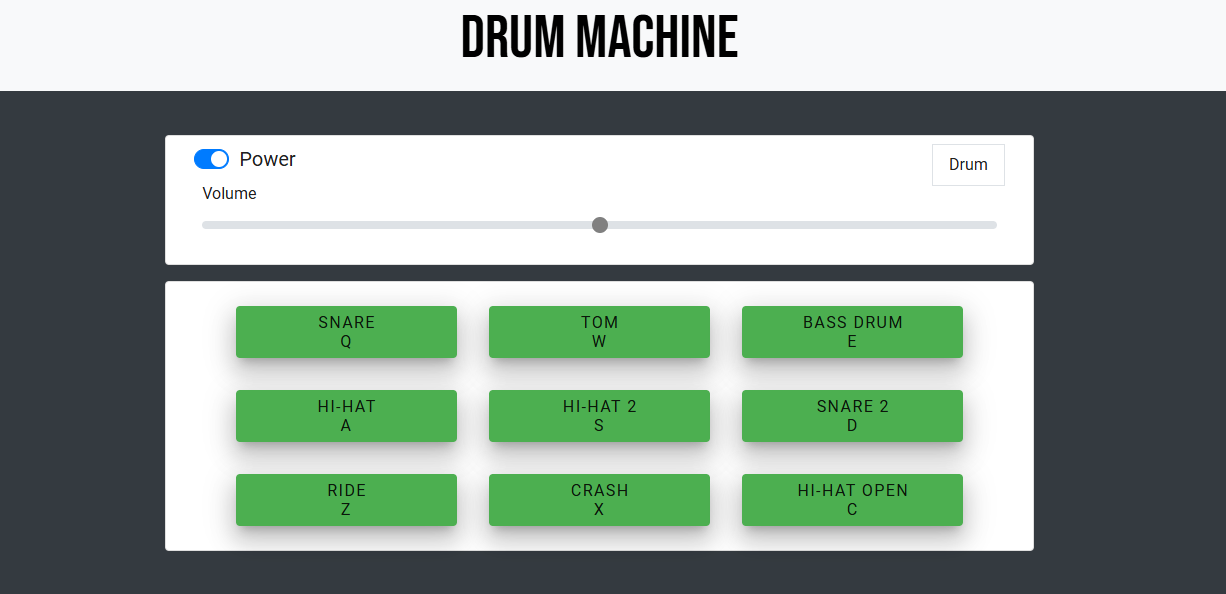
Task: Play the Bass Drum pad
Action: click(852, 332)
